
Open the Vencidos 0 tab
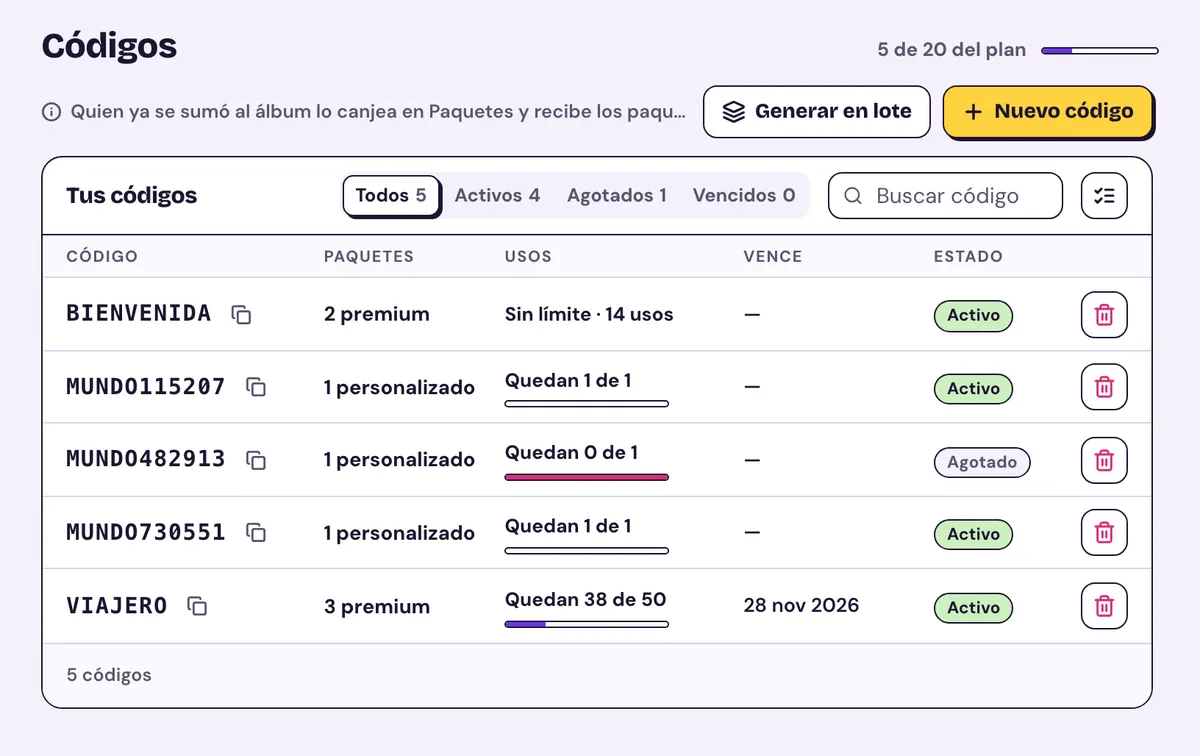[744, 196]
